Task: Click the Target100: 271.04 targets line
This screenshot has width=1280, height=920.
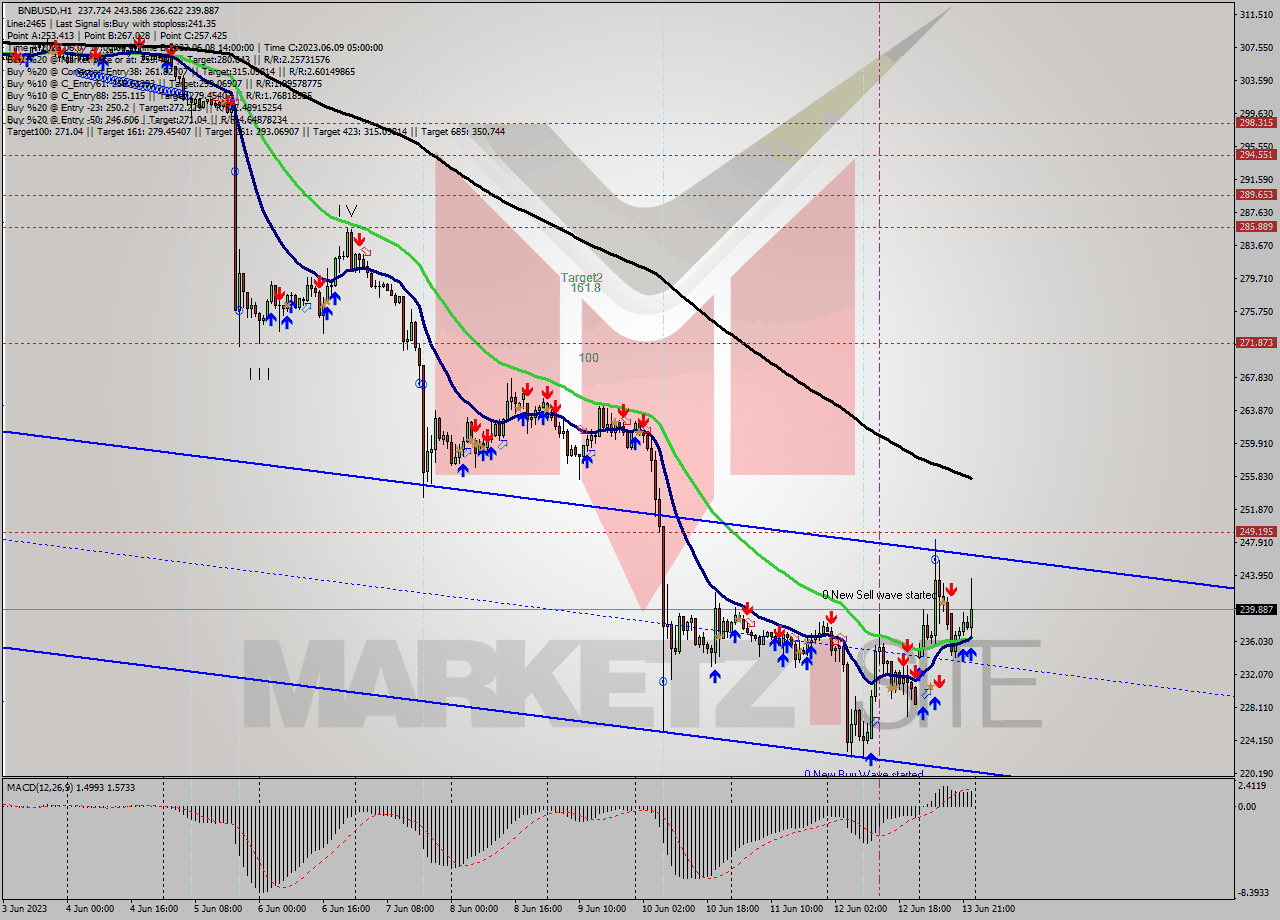Action: (x=255, y=132)
